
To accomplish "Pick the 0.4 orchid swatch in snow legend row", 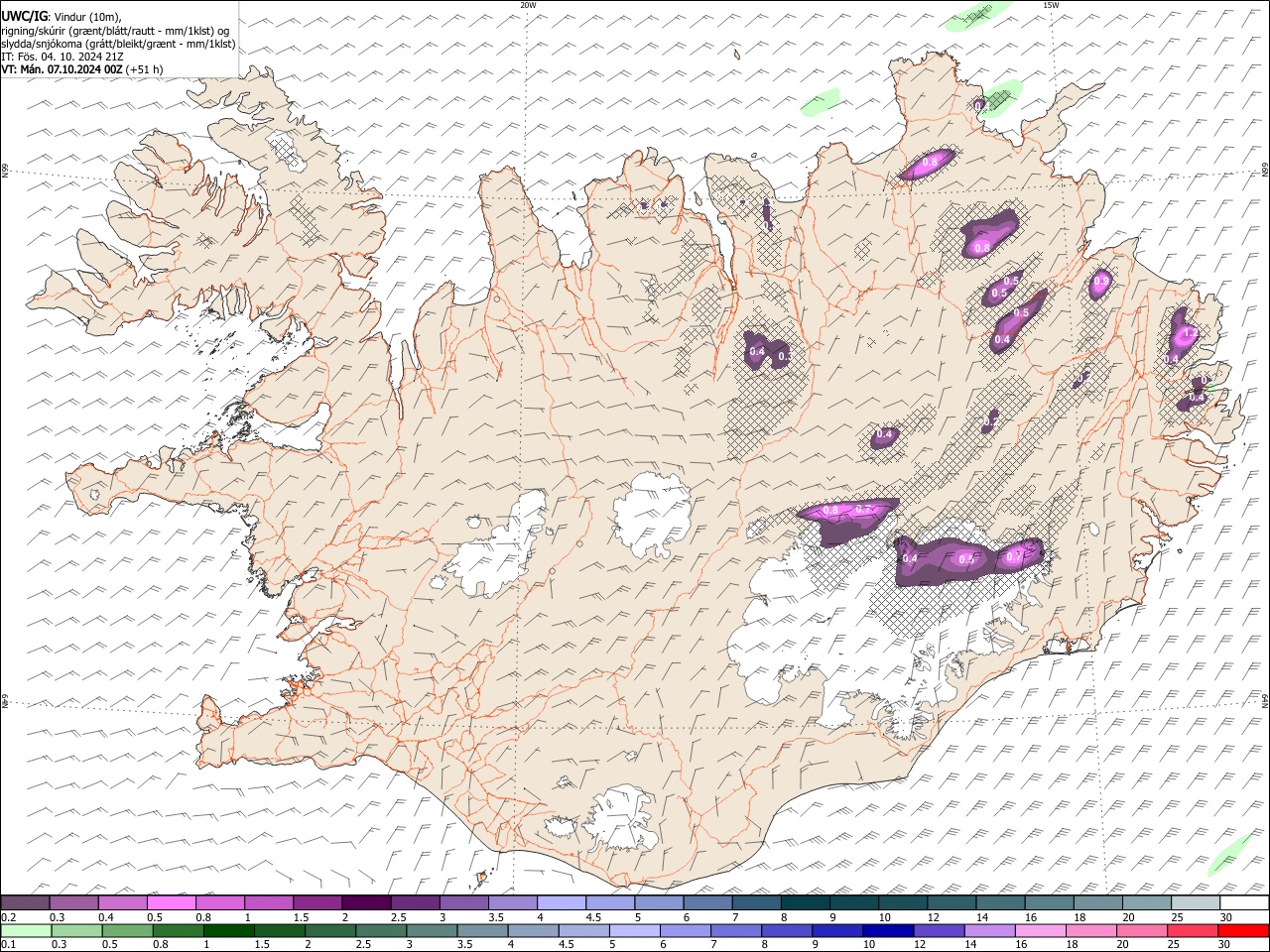I will [122, 902].
